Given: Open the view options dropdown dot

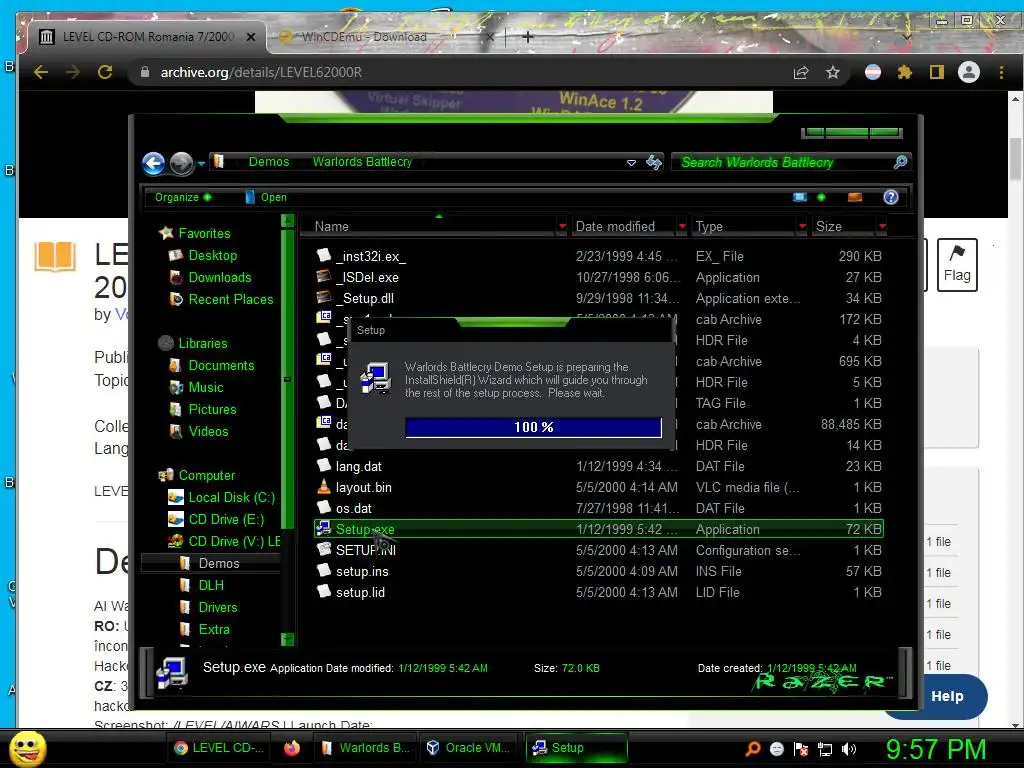Looking at the screenshot, I should coord(821,197).
